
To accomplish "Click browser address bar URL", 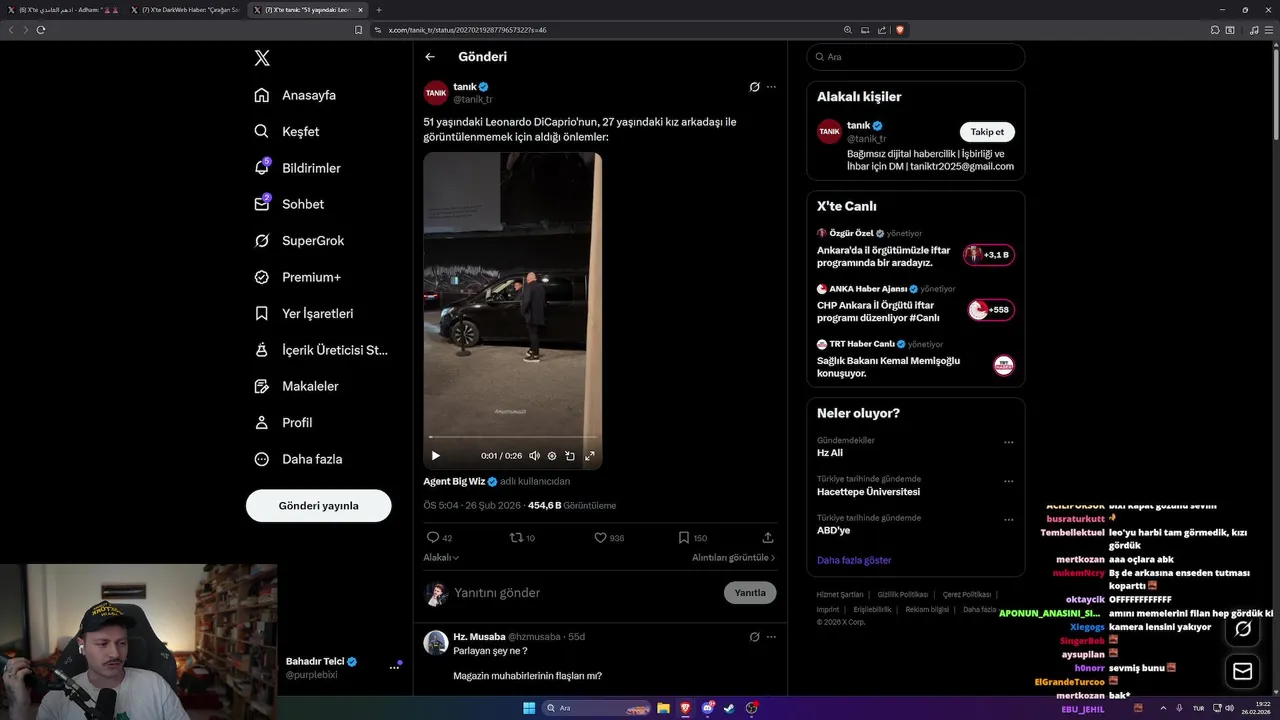I will pos(467,30).
